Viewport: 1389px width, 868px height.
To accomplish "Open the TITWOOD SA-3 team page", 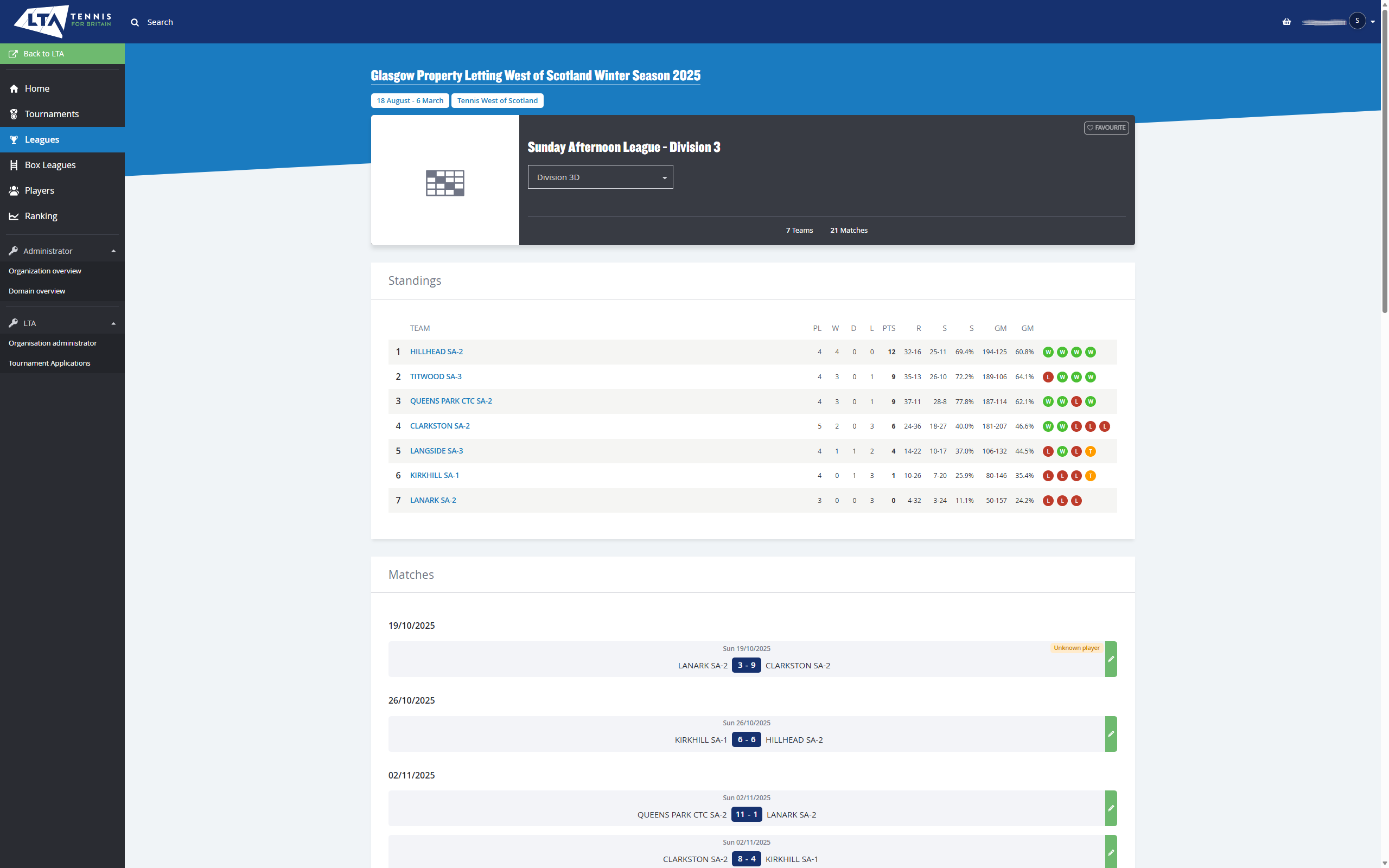I will 436,376.
